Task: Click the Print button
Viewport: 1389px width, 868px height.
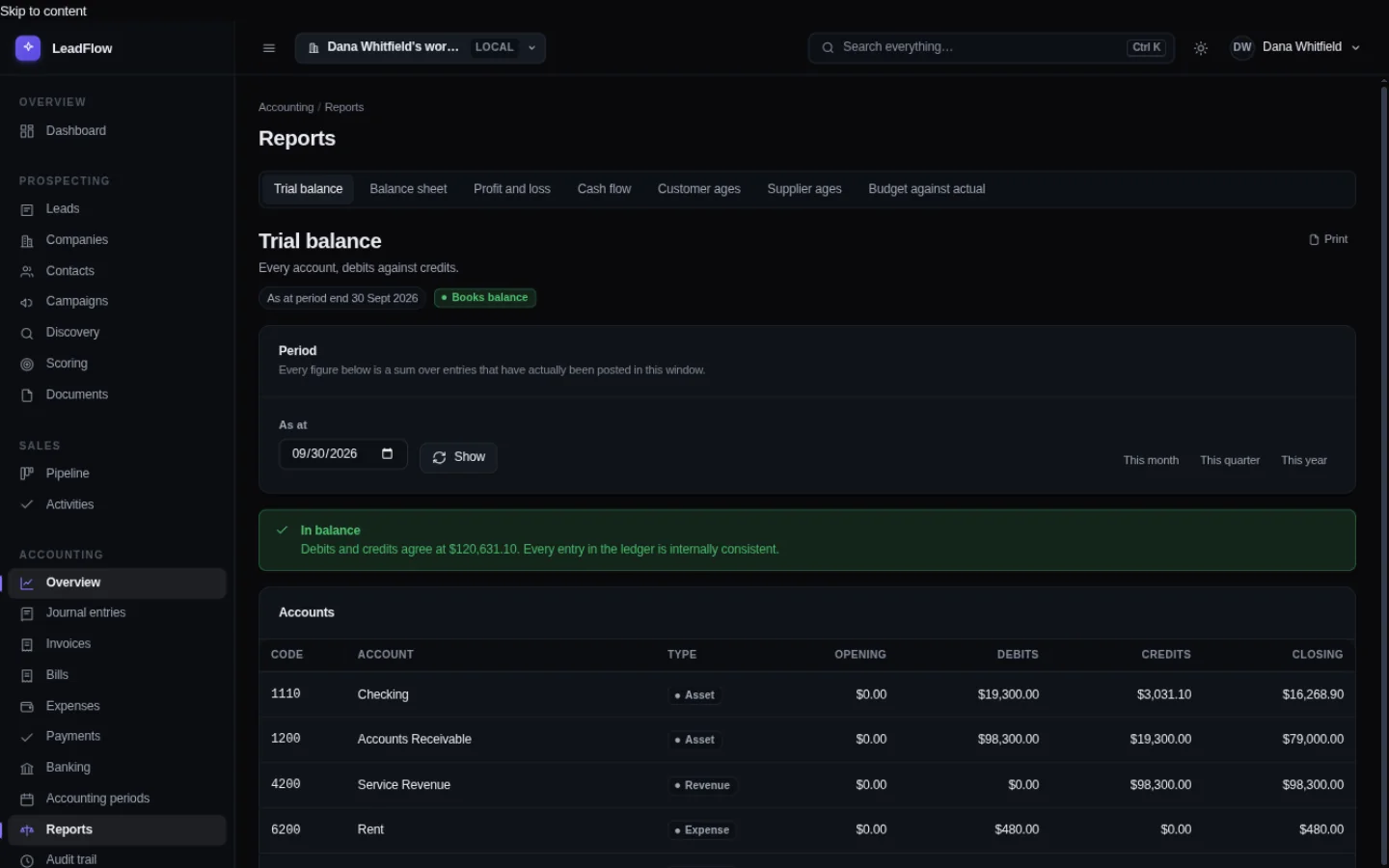Action: 1328,239
